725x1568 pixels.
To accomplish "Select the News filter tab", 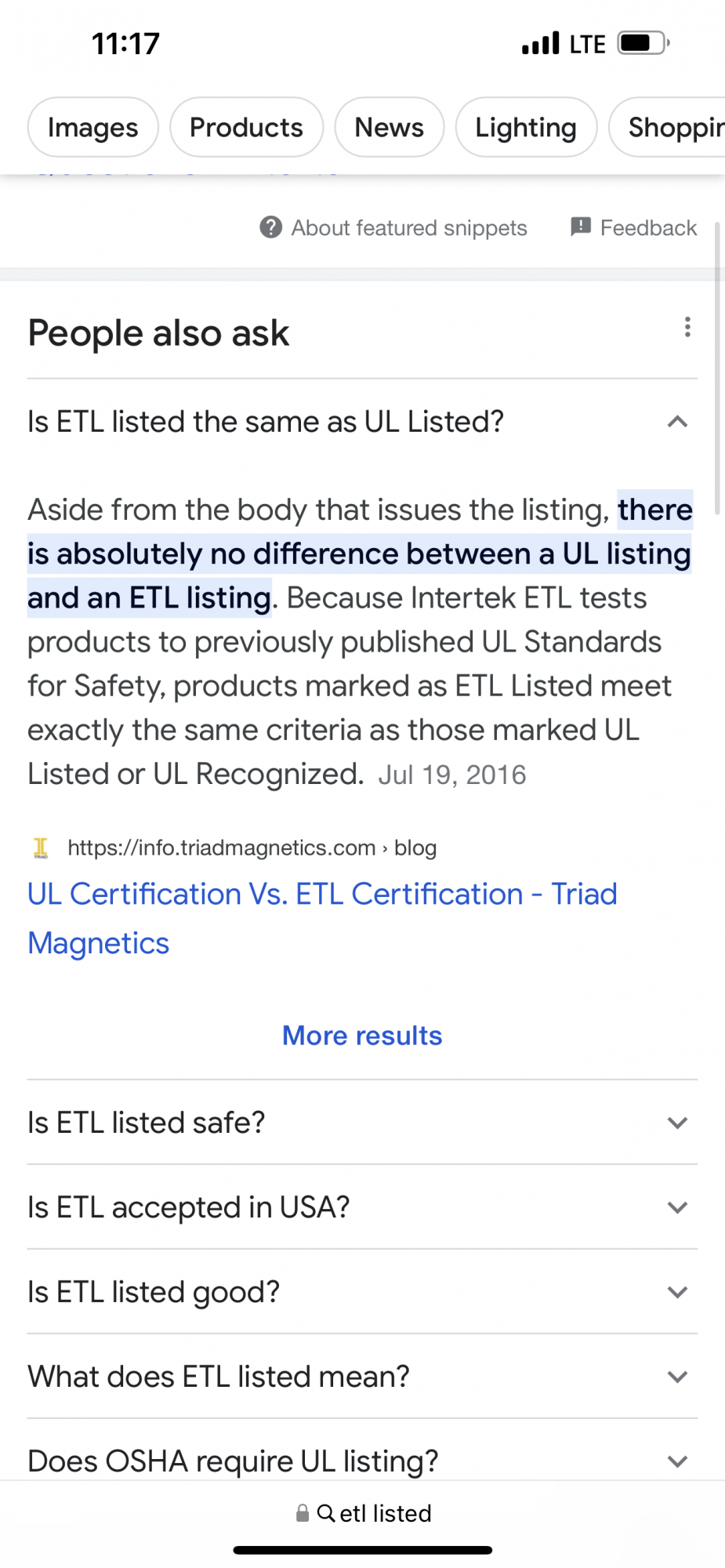I will click(x=390, y=127).
